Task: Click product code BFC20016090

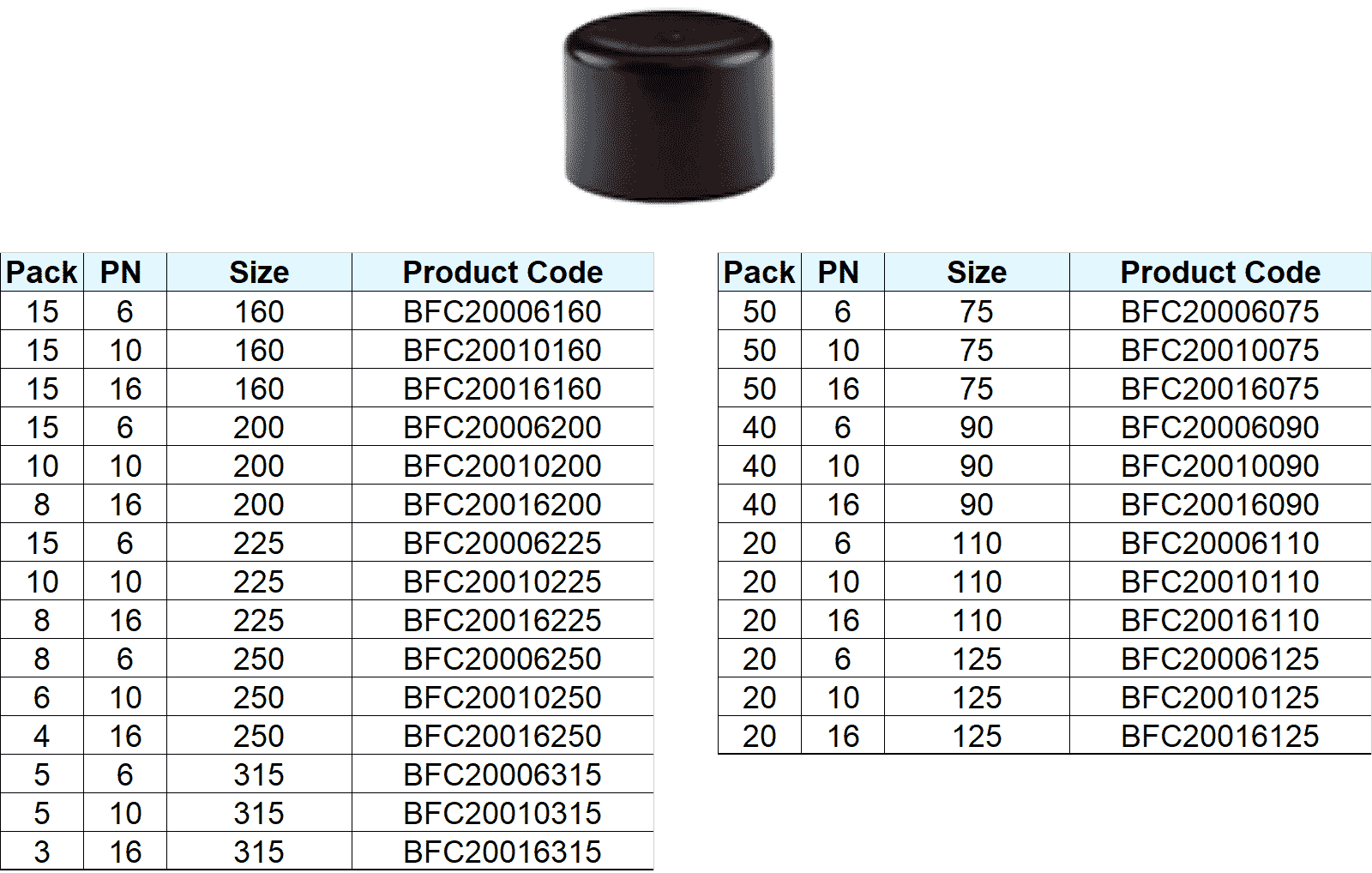Action: [1219, 505]
